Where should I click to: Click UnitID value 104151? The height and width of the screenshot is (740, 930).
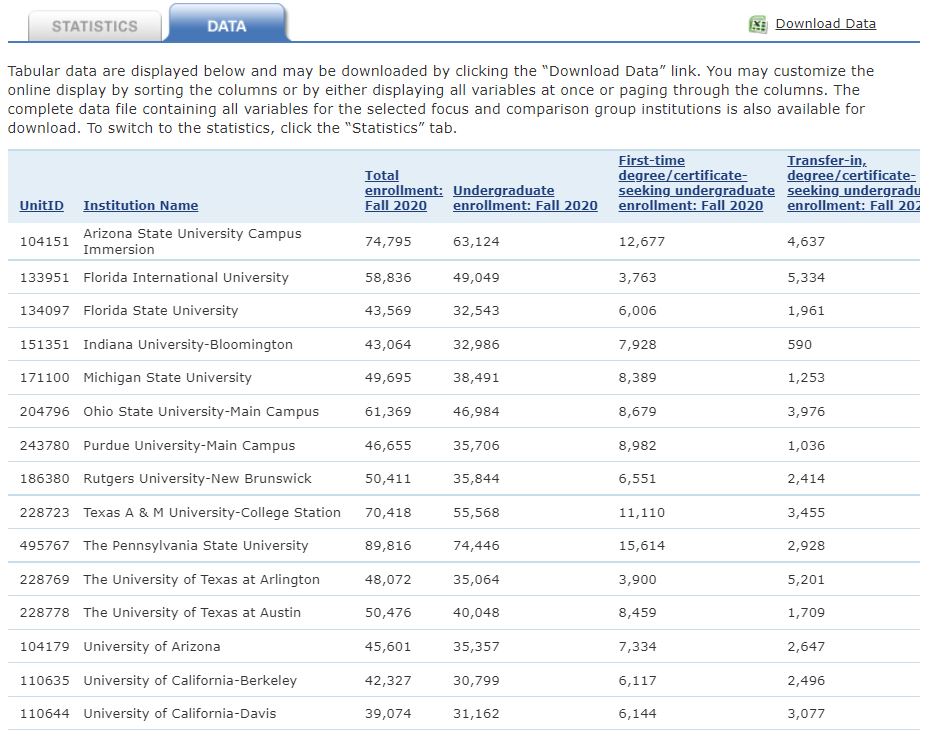coord(44,242)
